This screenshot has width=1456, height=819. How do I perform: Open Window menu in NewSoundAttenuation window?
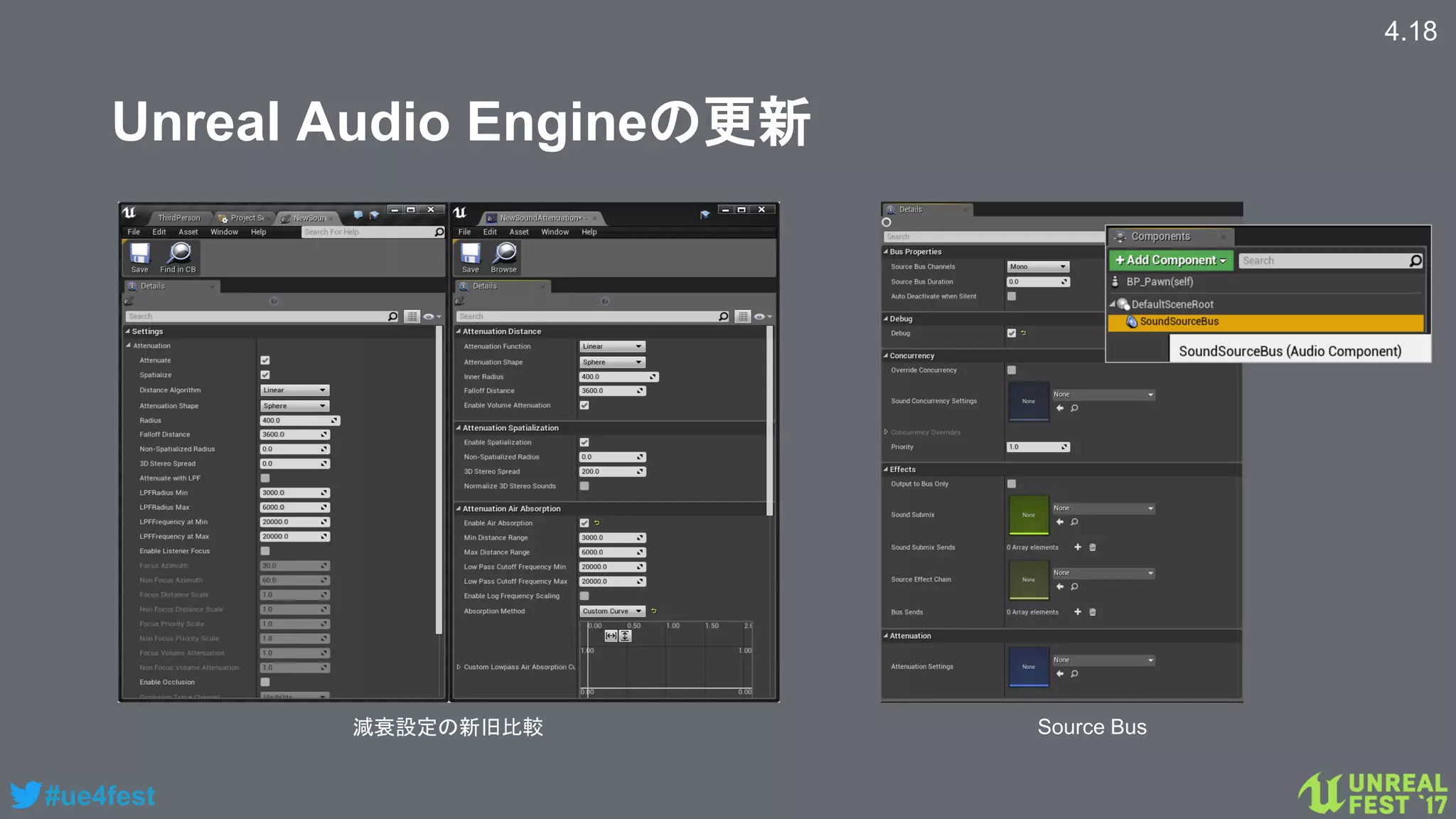[555, 232]
